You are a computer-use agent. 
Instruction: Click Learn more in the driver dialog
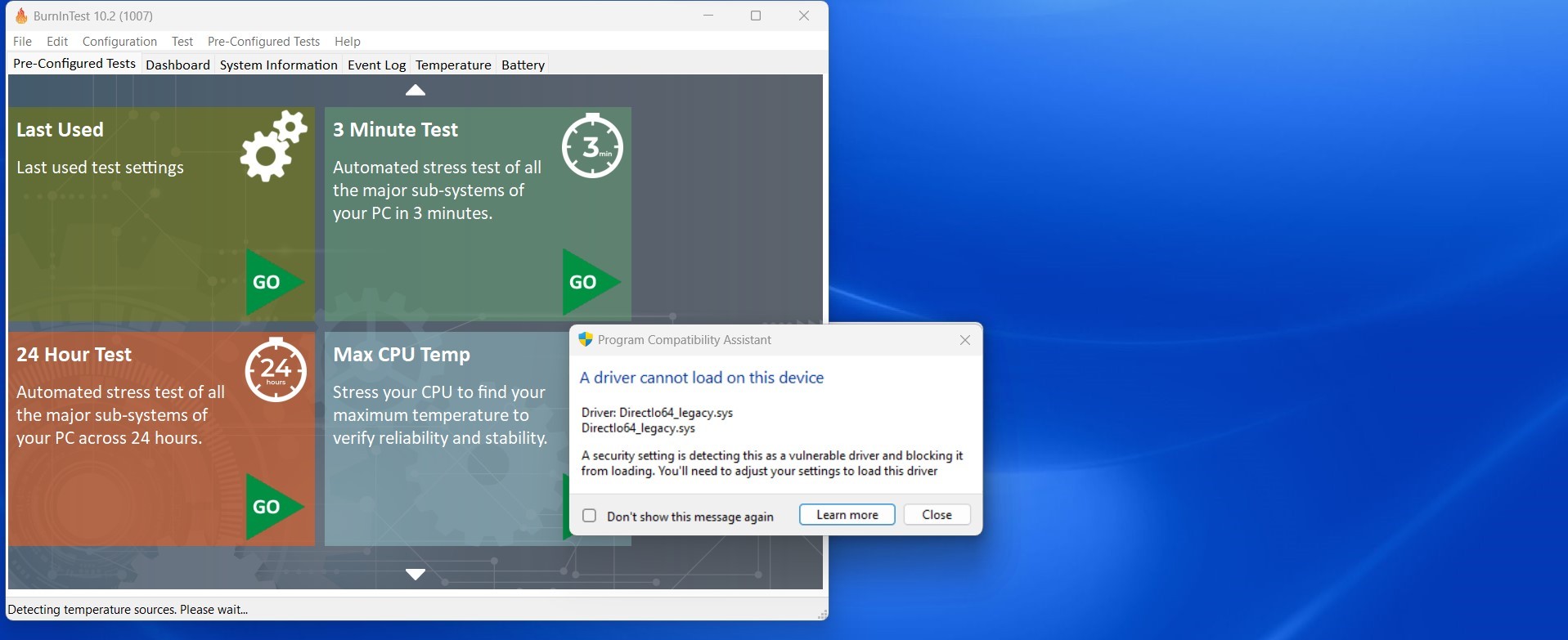click(847, 515)
